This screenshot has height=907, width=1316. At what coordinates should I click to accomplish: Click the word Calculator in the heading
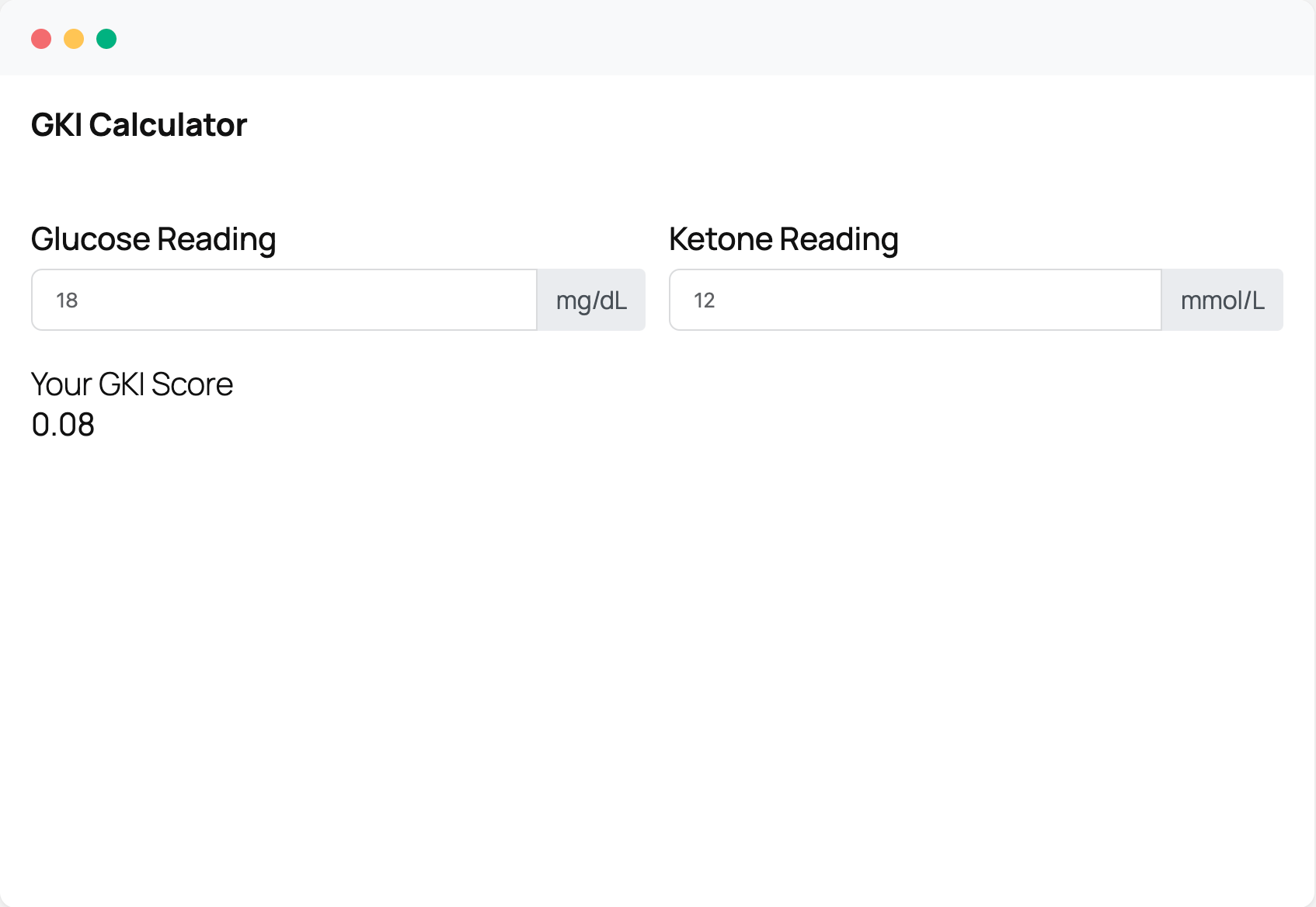pos(169,125)
